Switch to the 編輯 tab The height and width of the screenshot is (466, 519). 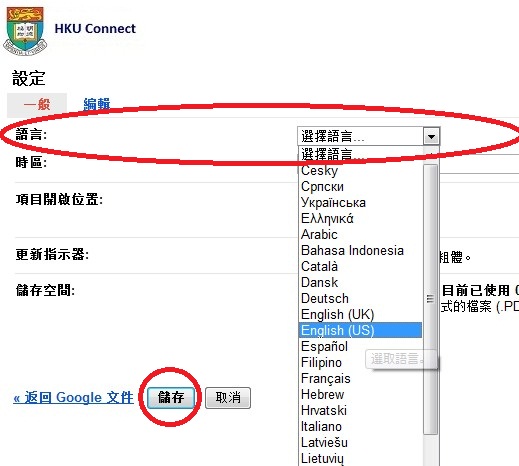click(x=97, y=104)
